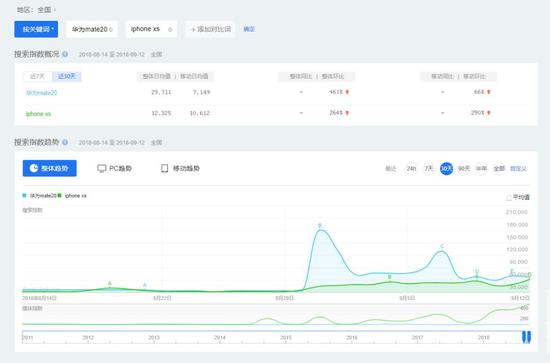Select the 整体趋势 overall trend tab
550x363 pixels.
pyautogui.click(x=49, y=168)
